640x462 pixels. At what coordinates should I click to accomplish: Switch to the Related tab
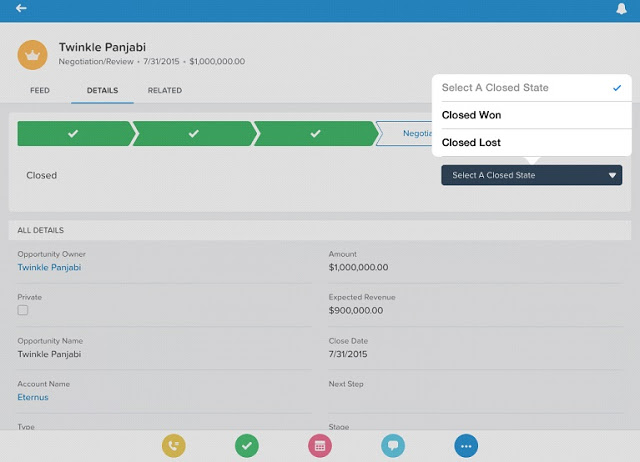[x=165, y=91]
